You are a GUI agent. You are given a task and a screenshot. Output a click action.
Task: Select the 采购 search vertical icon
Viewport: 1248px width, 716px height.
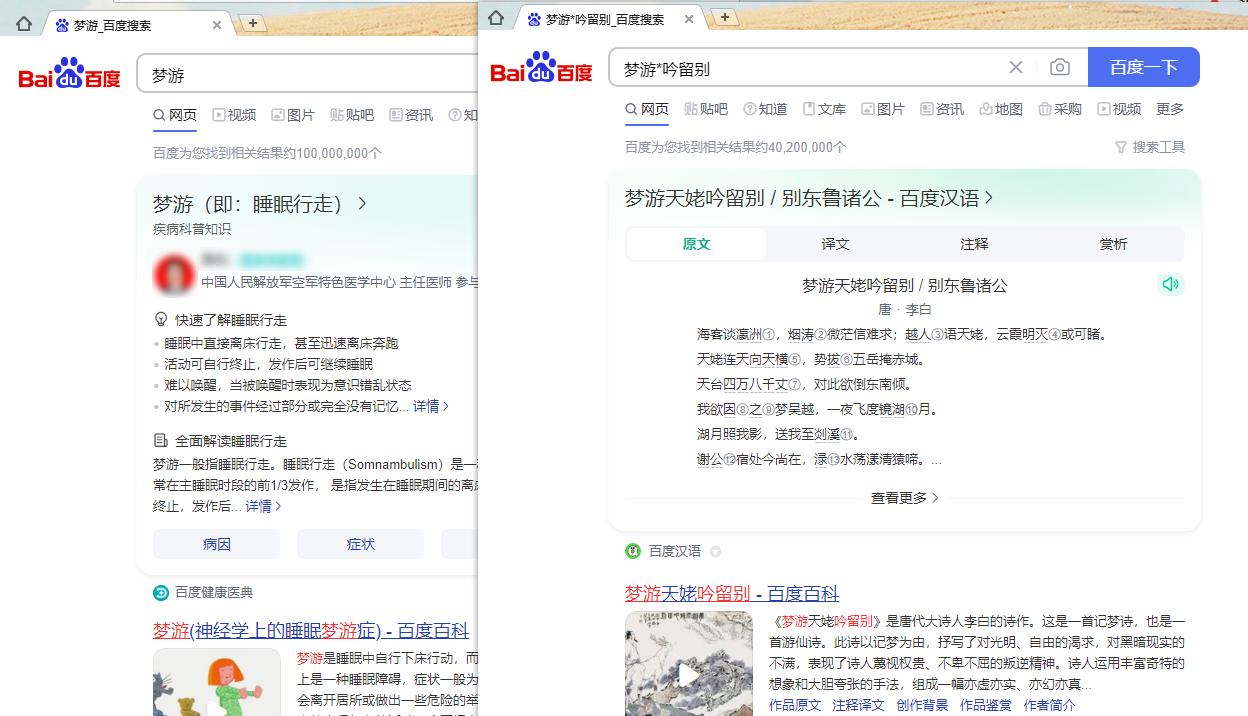(1059, 109)
